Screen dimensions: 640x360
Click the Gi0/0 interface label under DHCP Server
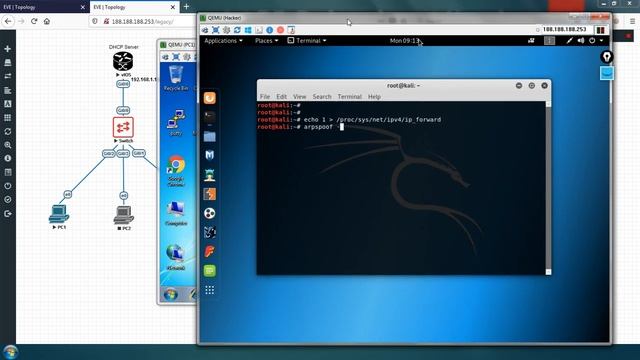click(123, 84)
